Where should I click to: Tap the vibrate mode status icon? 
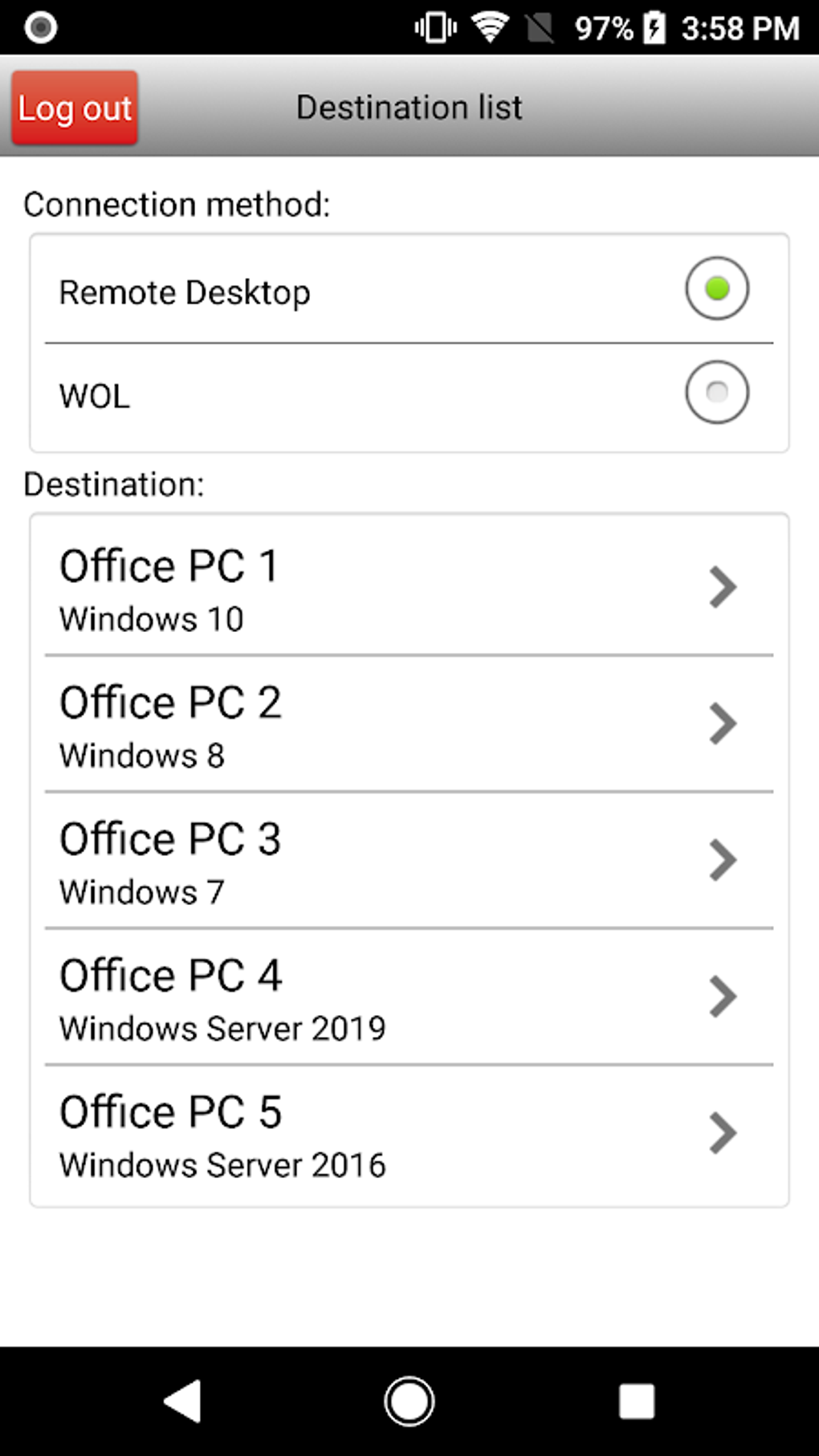435,28
